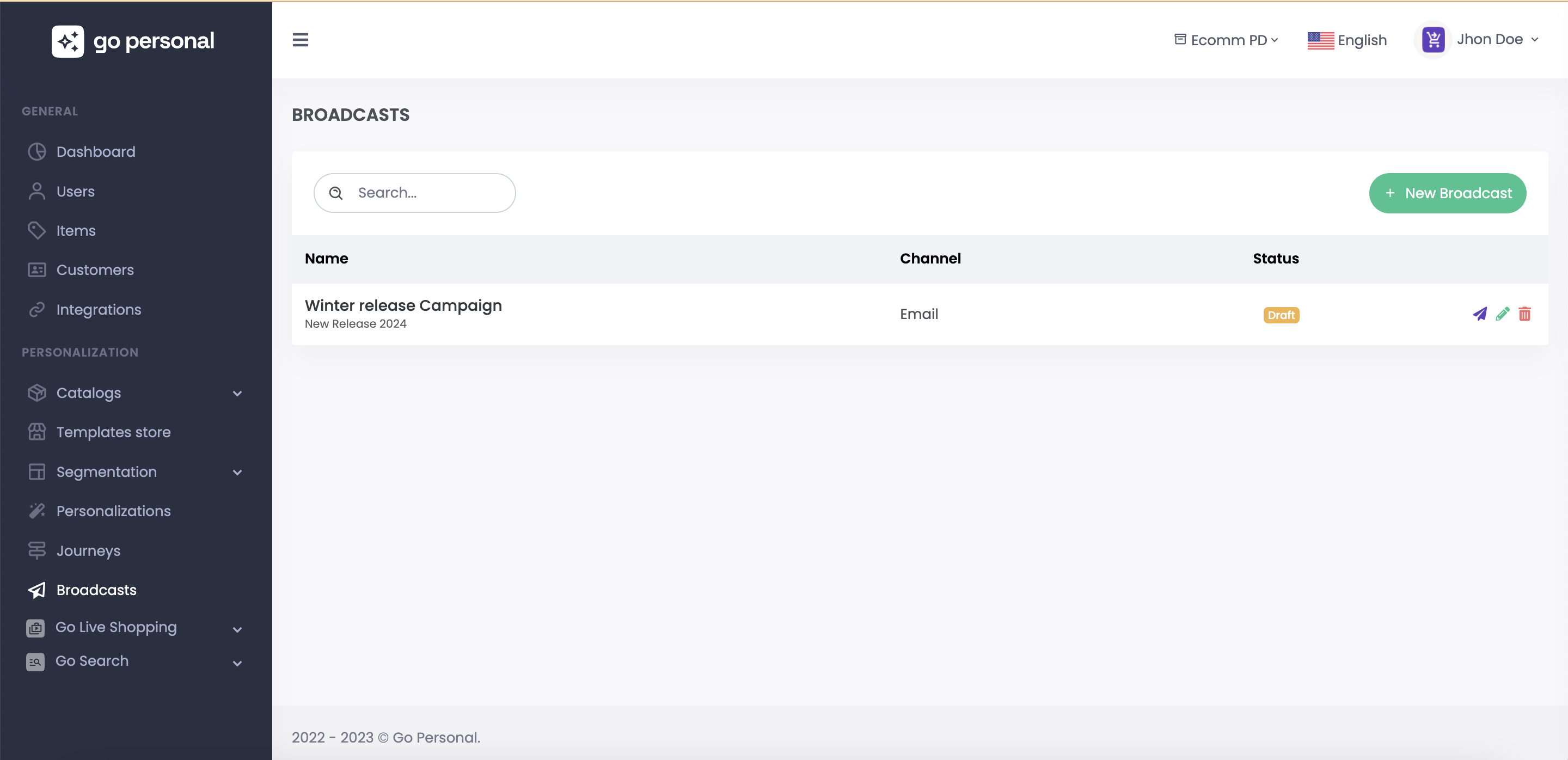Click the green pencil edit icon
Viewport: 1568px width, 760px height.
(x=1502, y=314)
